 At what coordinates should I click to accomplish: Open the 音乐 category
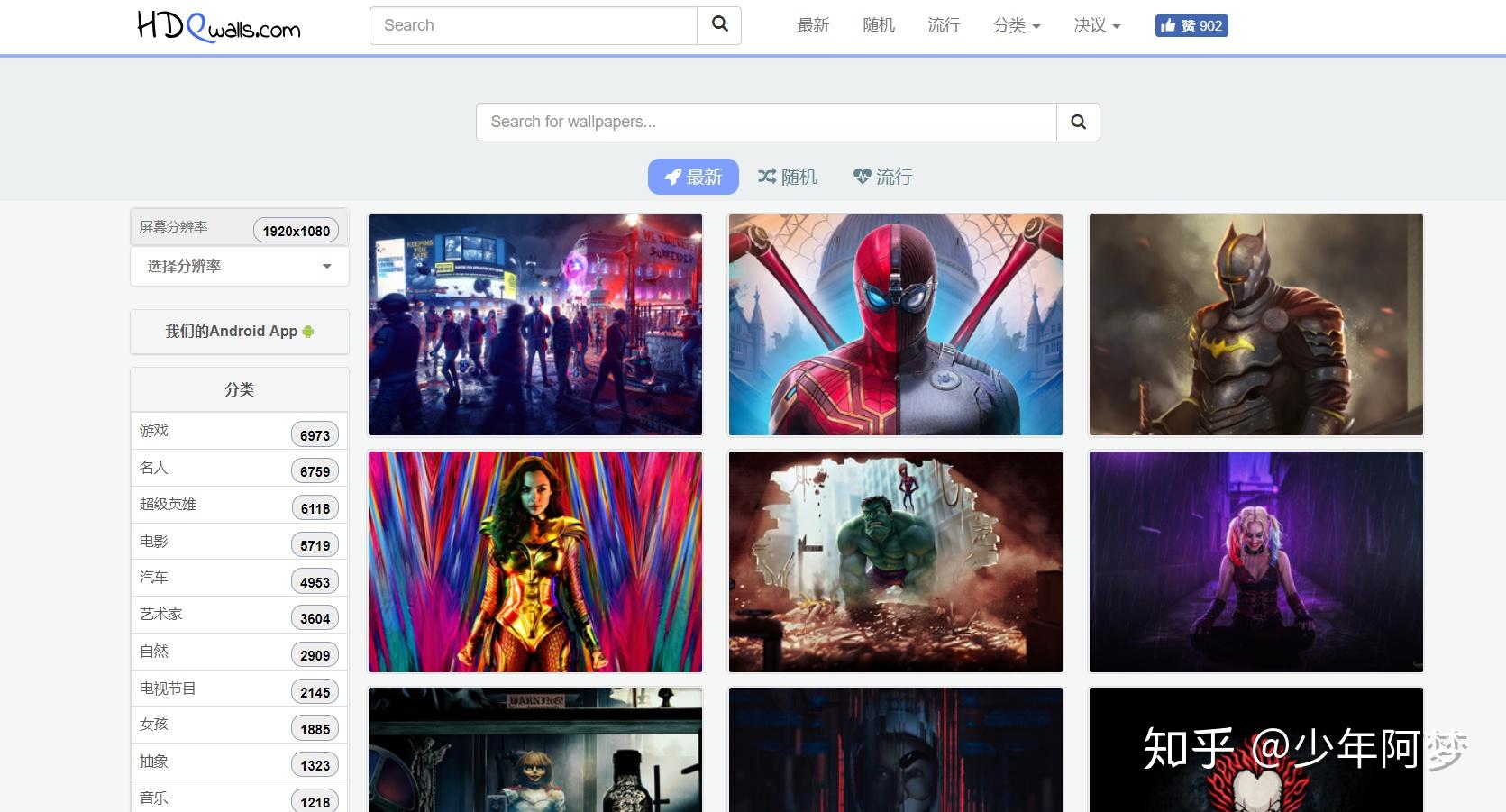click(x=240, y=798)
